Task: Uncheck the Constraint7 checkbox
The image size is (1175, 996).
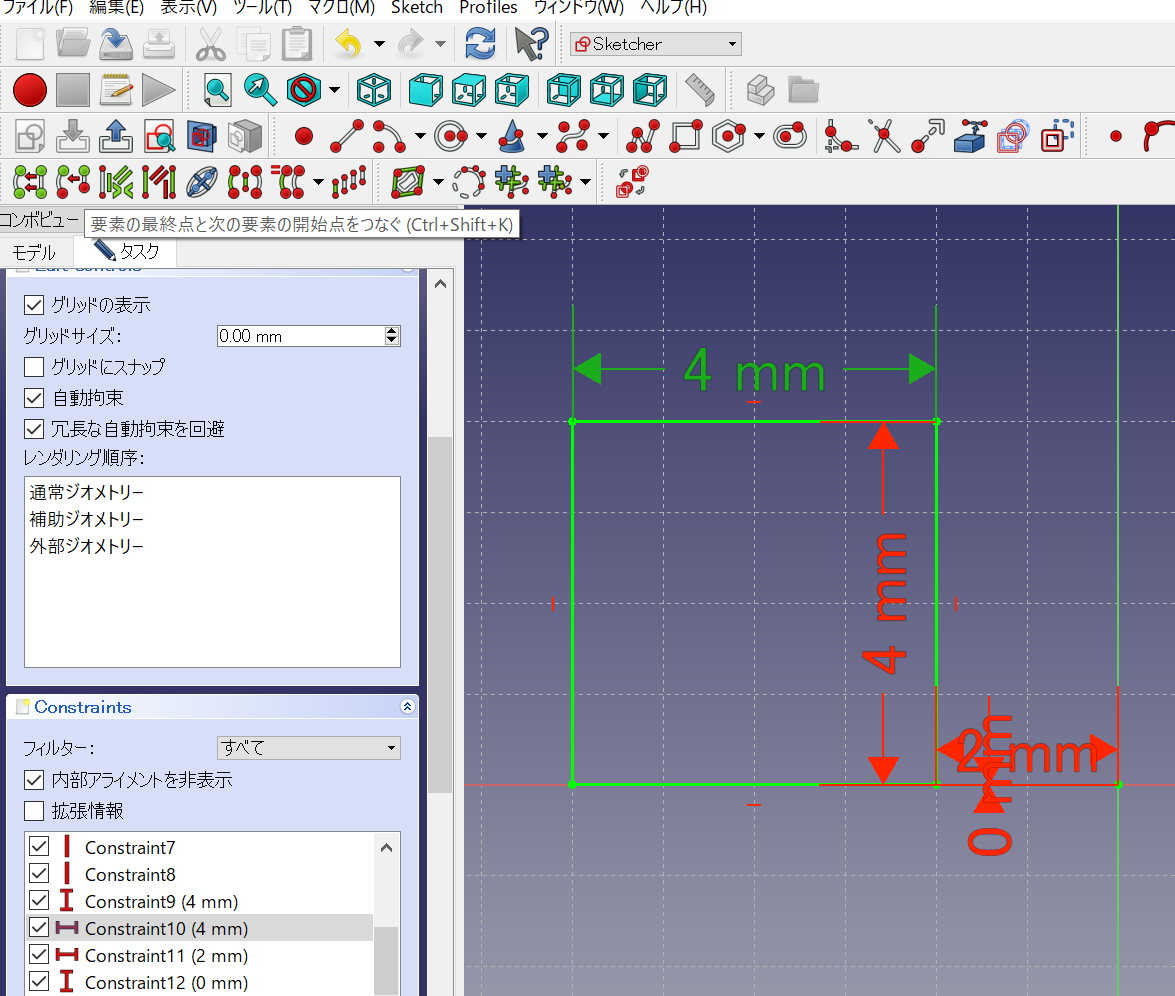Action: click(39, 847)
